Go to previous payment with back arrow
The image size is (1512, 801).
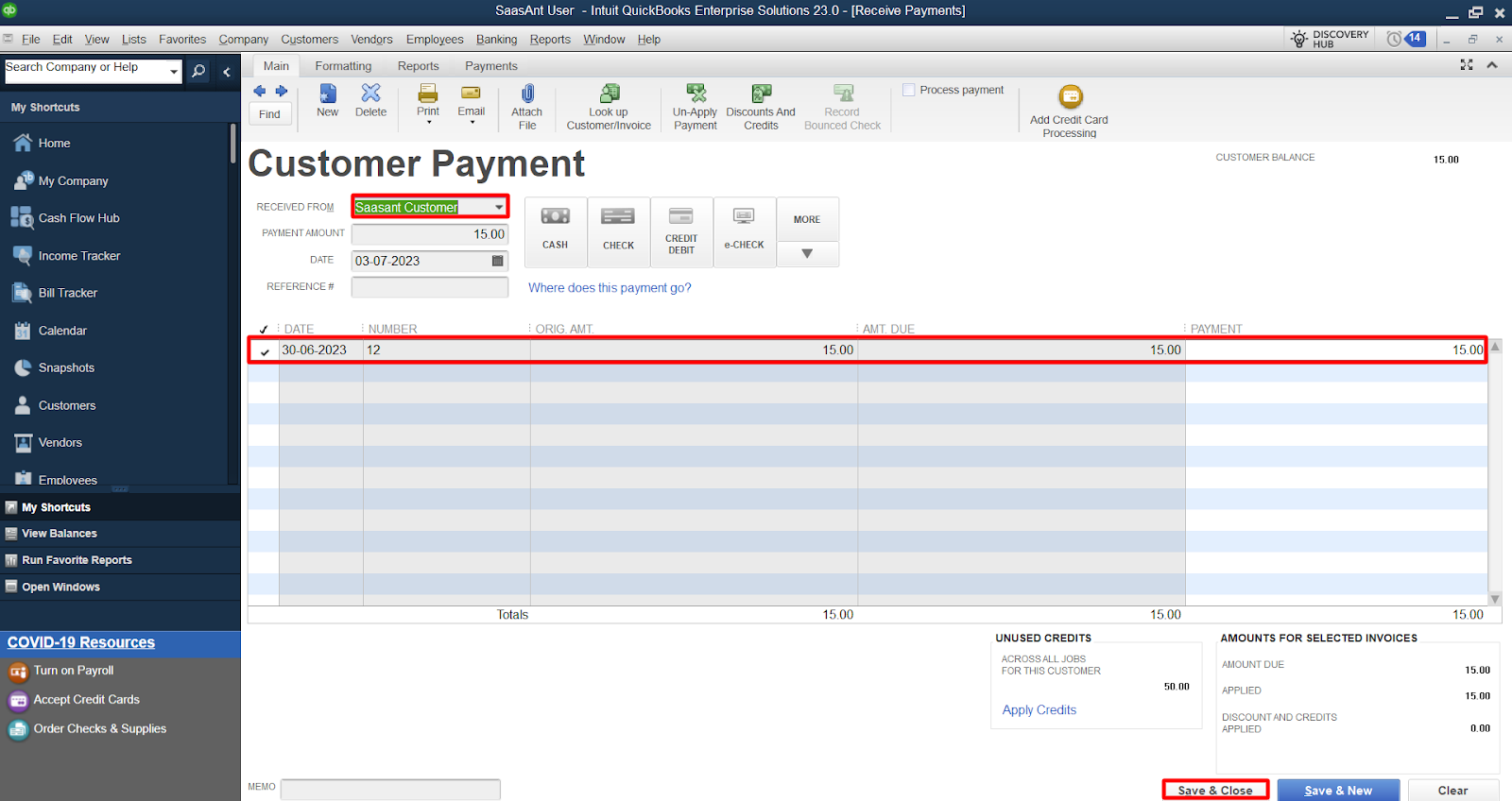coord(259,91)
